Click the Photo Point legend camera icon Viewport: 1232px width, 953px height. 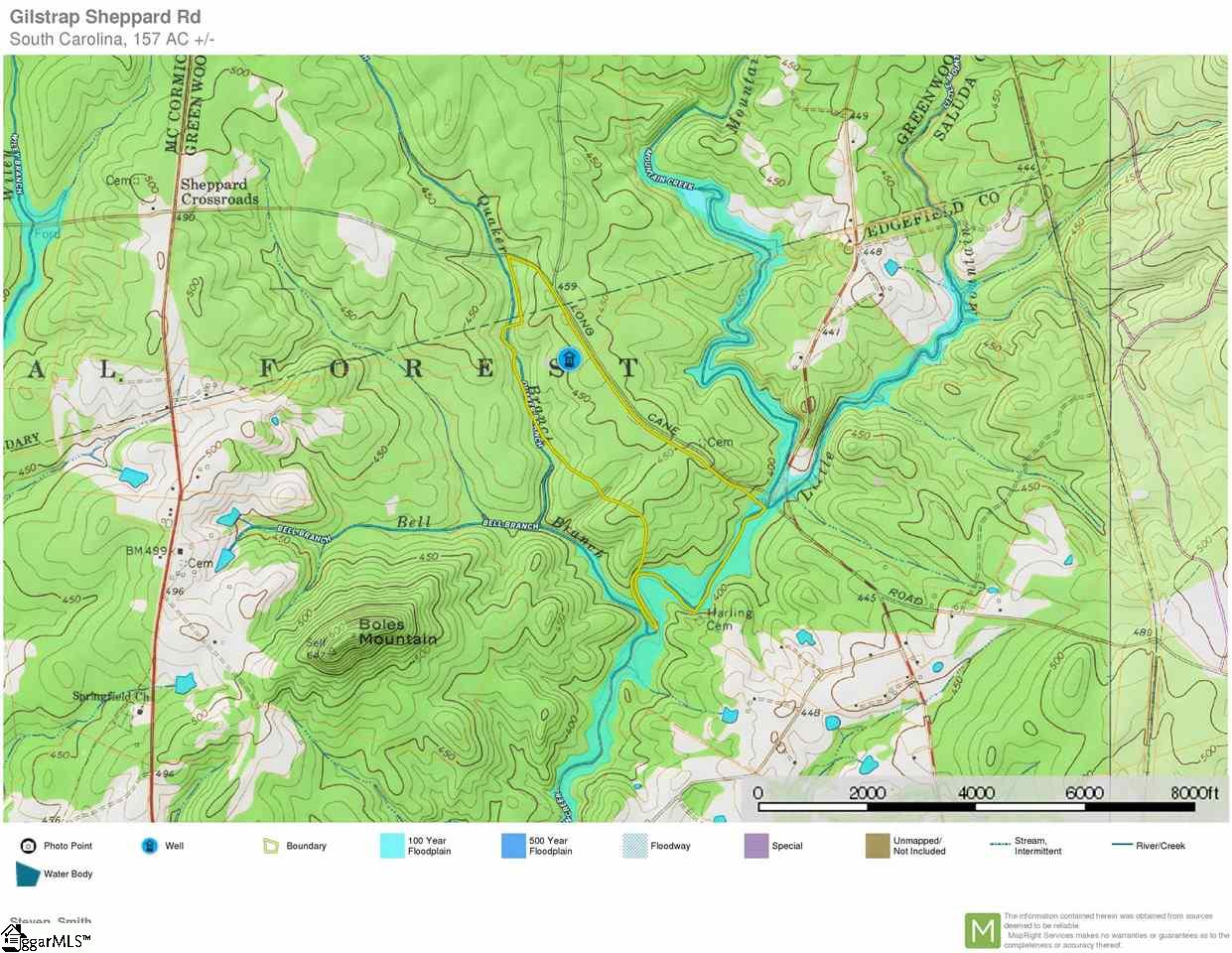(x=28, y=846)
